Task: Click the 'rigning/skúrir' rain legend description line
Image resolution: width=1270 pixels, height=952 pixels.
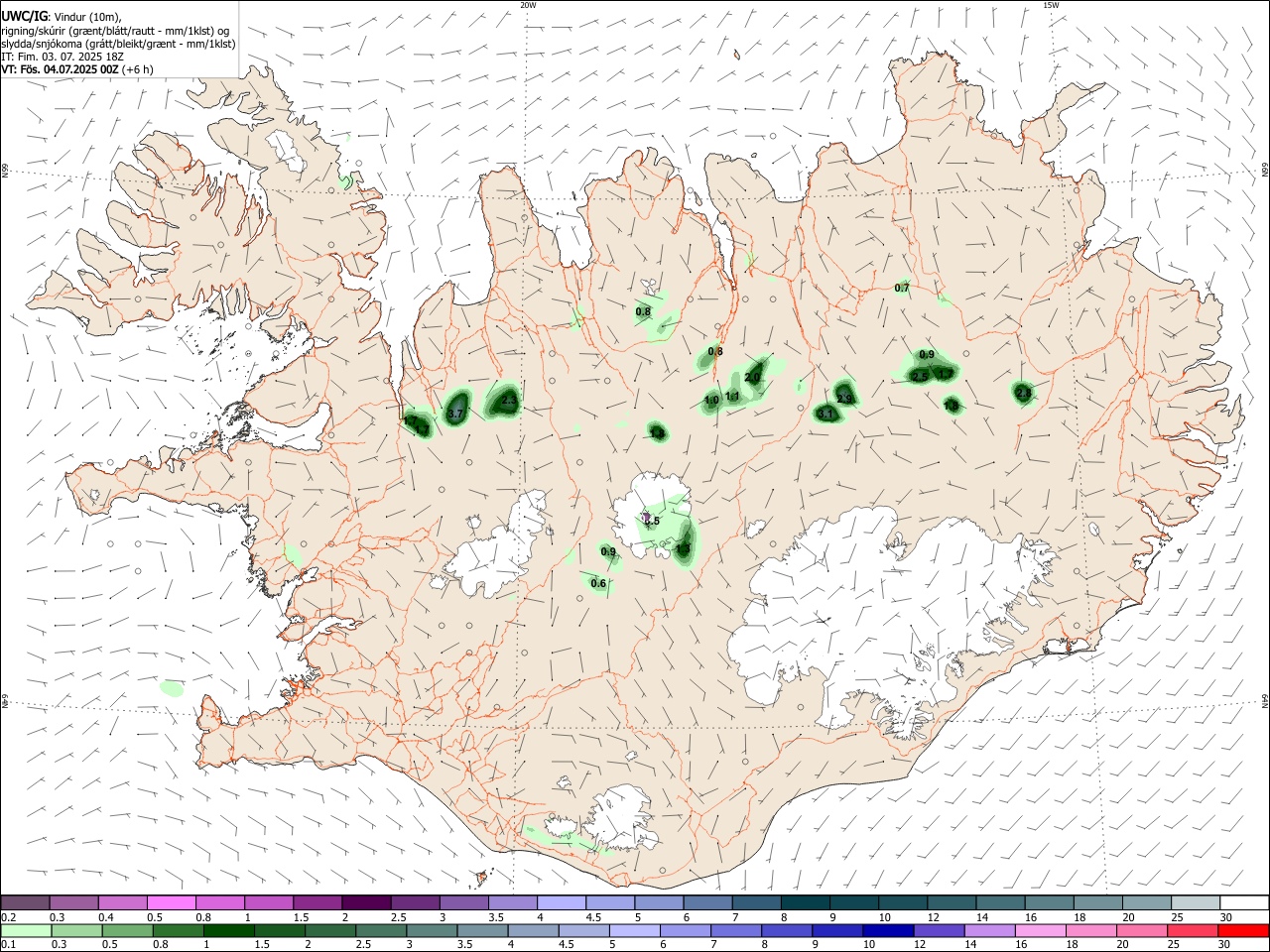Action: coord(117,30)
